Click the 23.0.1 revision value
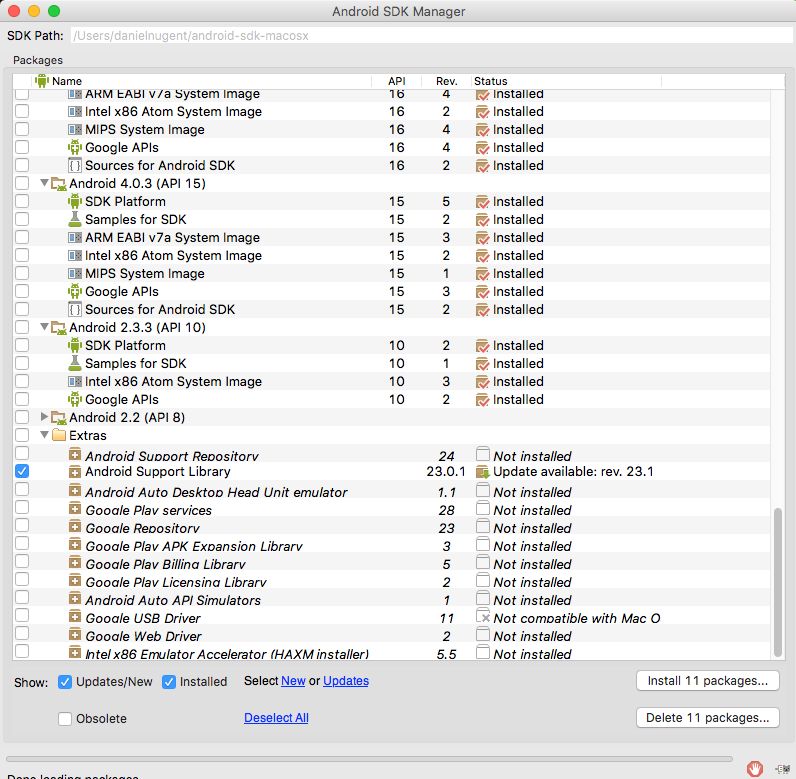Viewport: 796px width, 779px height. click(446, 472)
